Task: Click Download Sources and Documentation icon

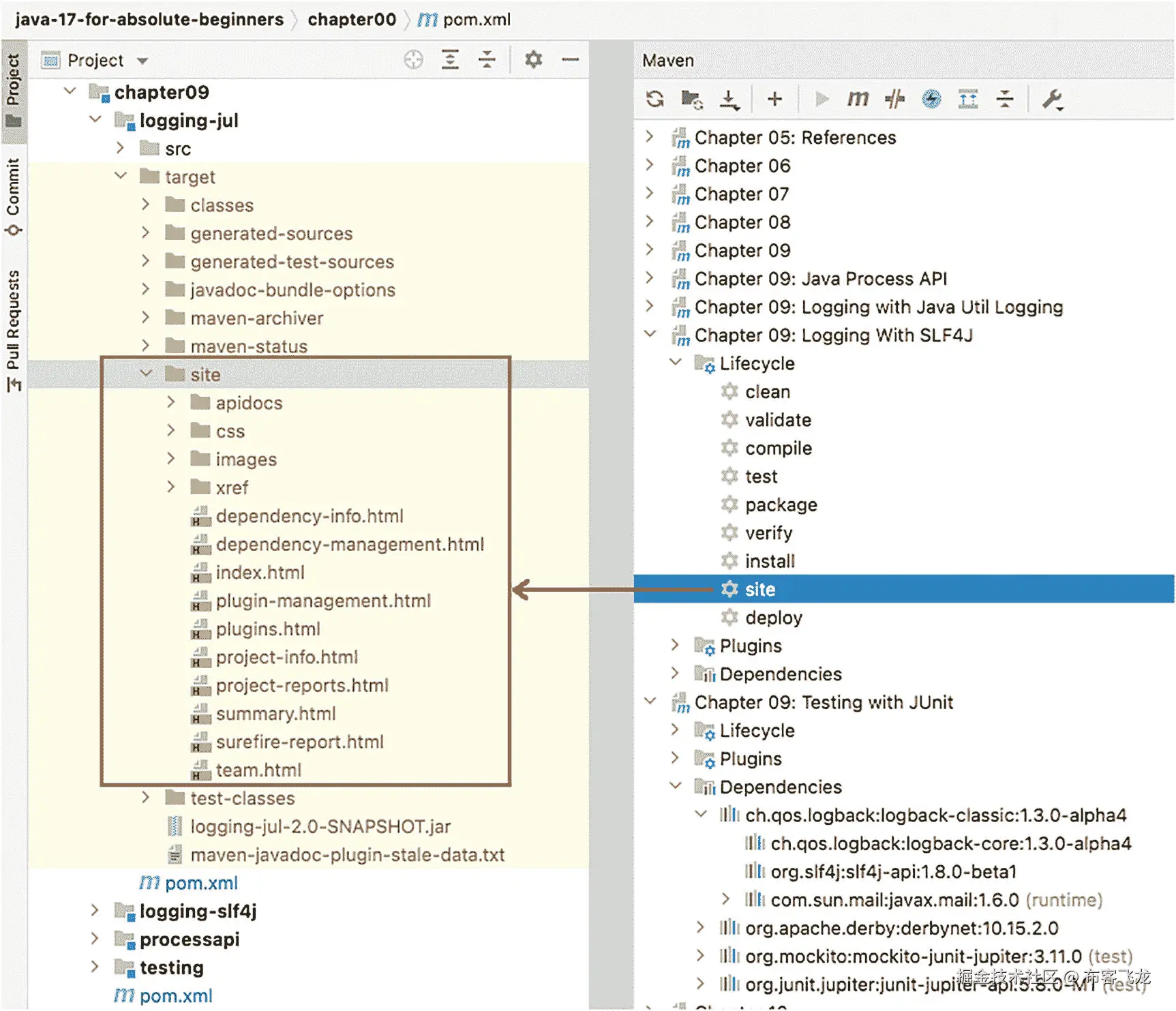Action: (x=729, y=100)
